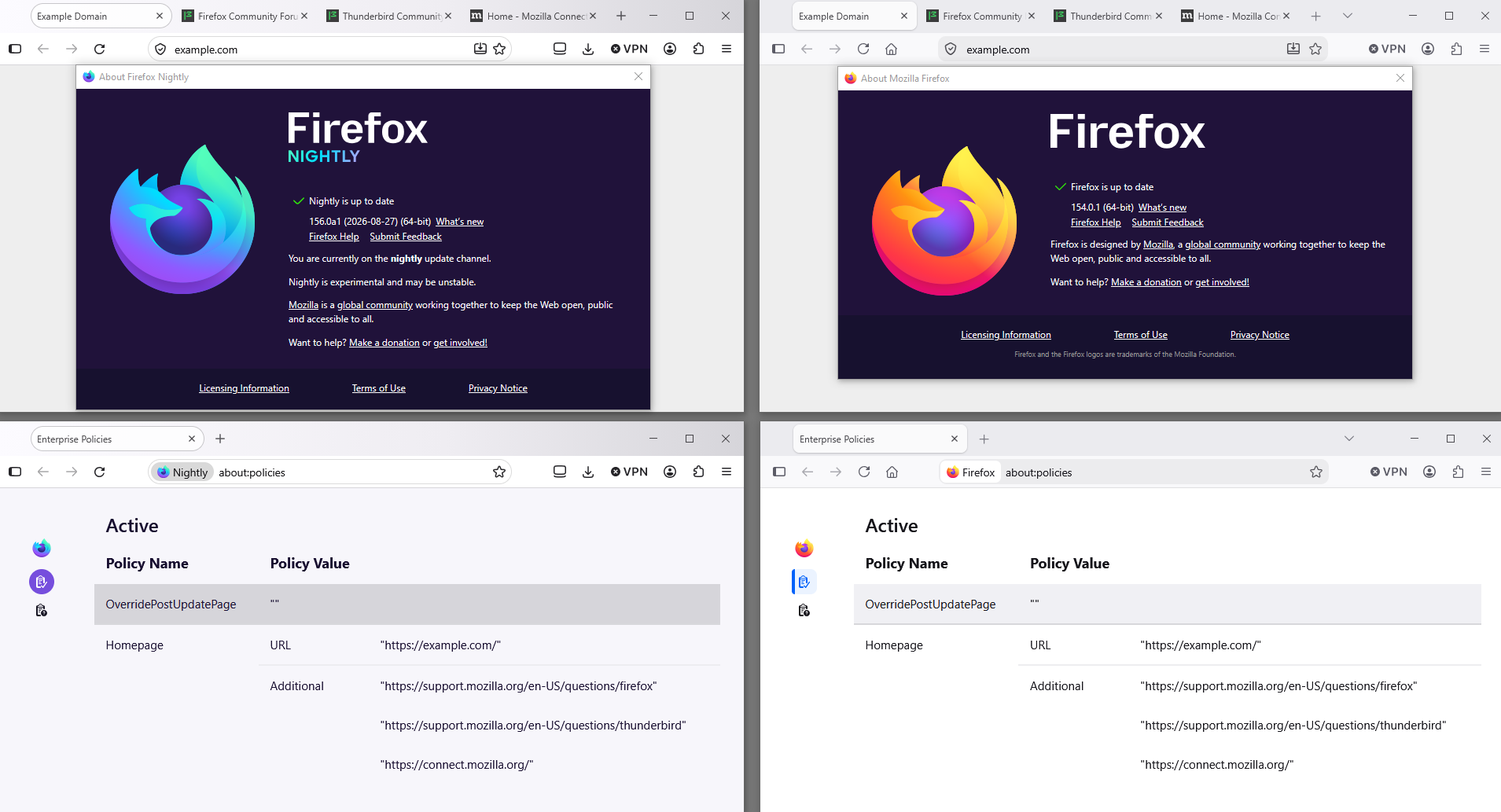The image size is (1501, 812).
Task: Open Submit Feedback link in About Firefox Nightly dialog
Action: tap(406, 237)
